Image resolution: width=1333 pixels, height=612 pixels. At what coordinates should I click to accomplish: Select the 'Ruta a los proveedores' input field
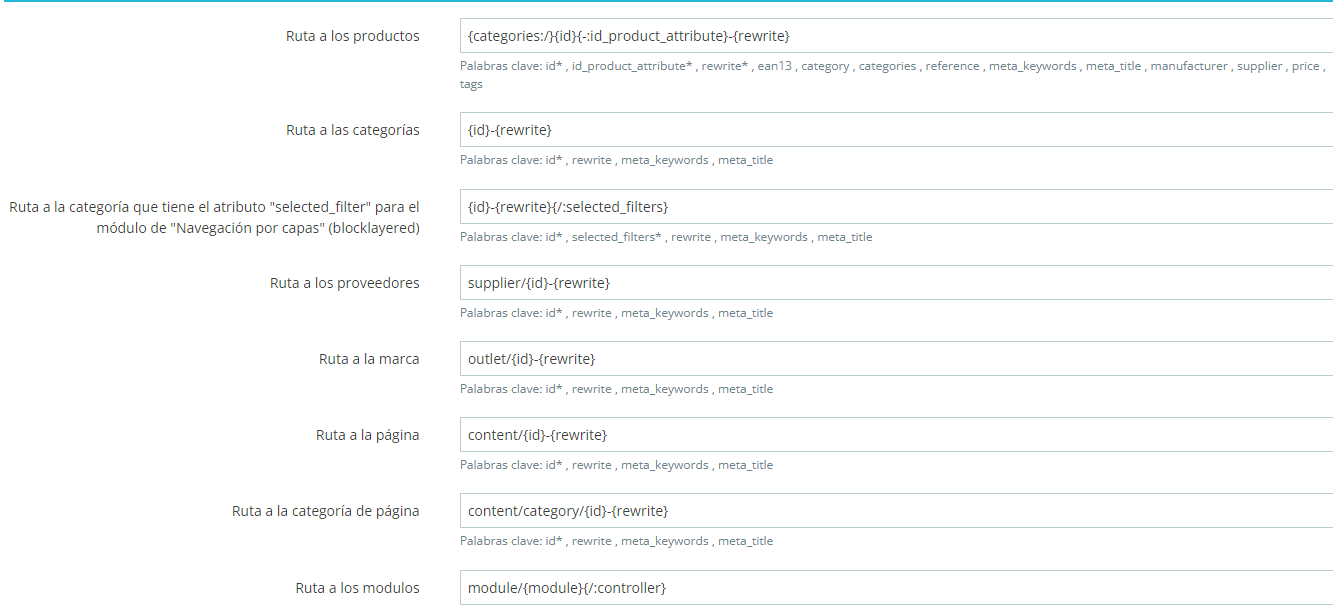coord(896,283)
